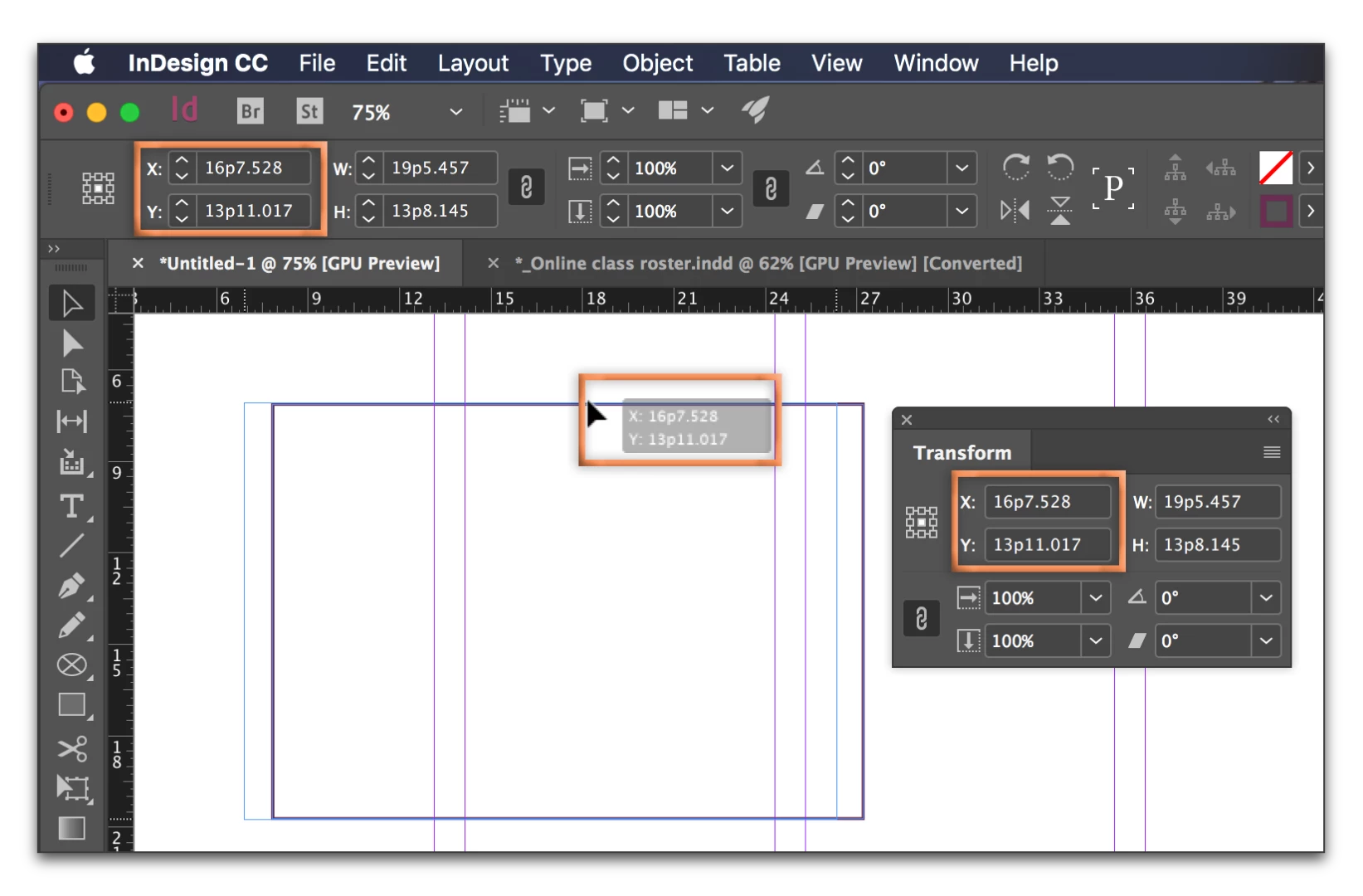
Task: Click W width field in Transform panel
Action: coord(1217,502)
